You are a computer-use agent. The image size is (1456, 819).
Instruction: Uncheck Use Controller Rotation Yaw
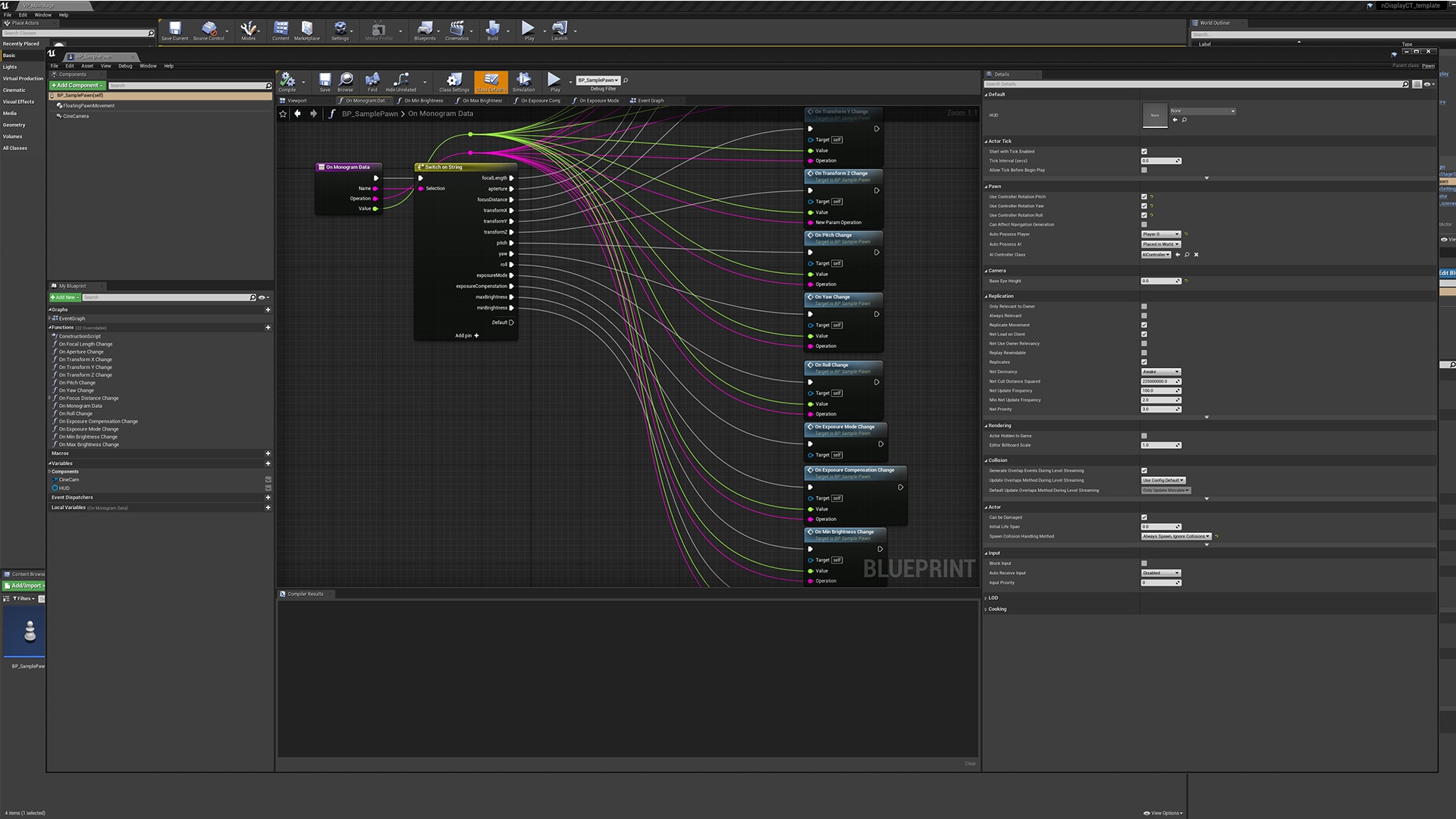tap(1144, 206)
